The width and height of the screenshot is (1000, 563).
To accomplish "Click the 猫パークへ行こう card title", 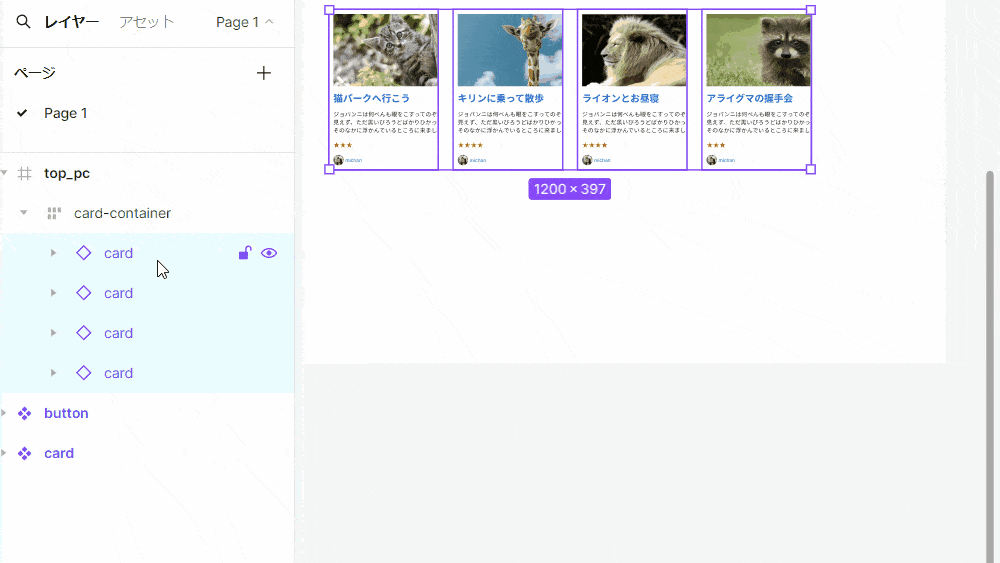I will (x=371, y=98).
